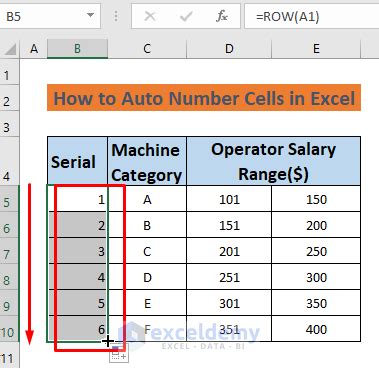
Task: Select machine category cell D
Action: click(147, 277)
